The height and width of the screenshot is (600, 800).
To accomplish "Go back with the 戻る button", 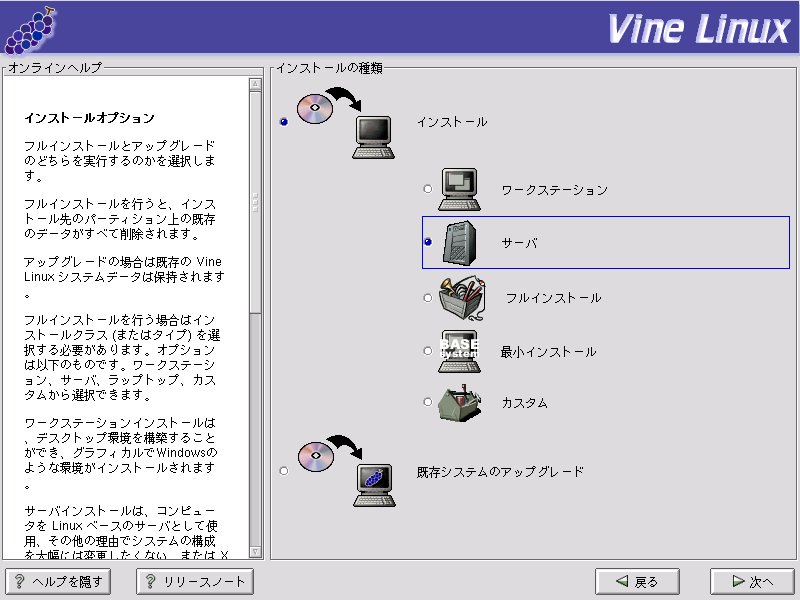I will (637, 581).
